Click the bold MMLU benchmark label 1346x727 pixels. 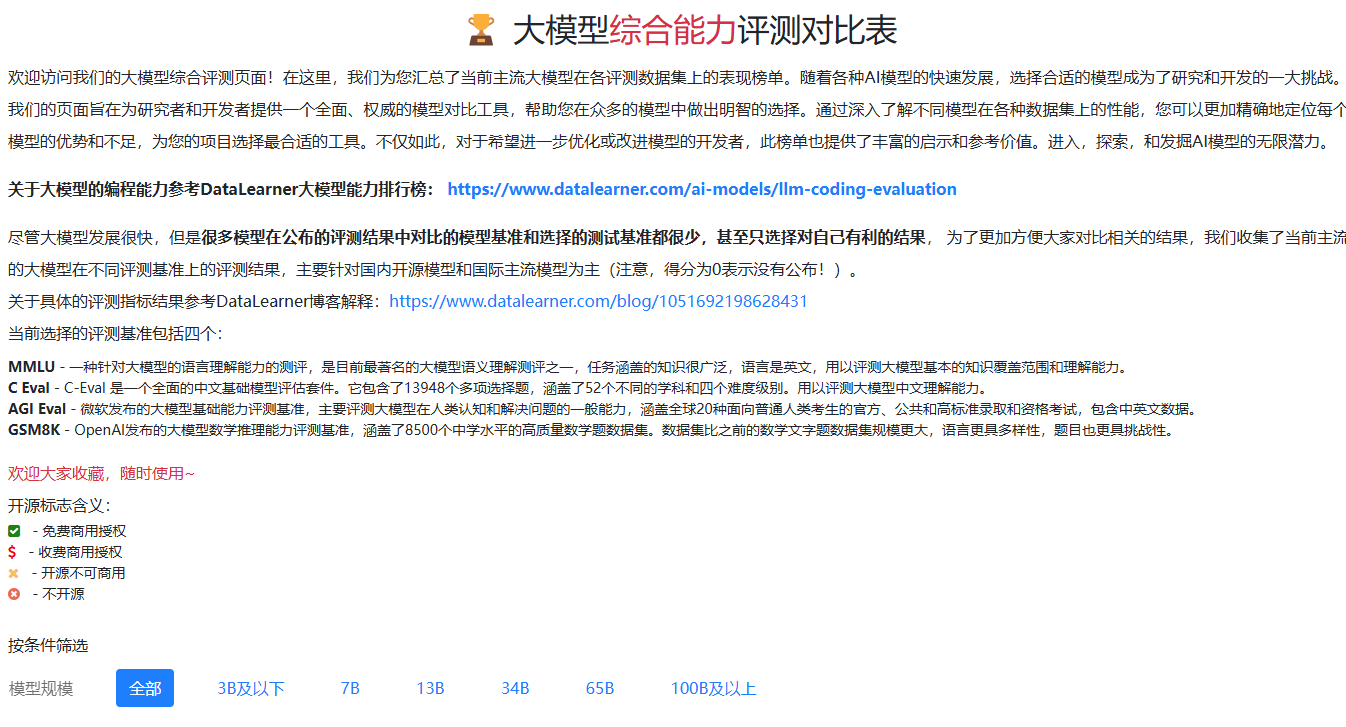(x=31, y=366)
